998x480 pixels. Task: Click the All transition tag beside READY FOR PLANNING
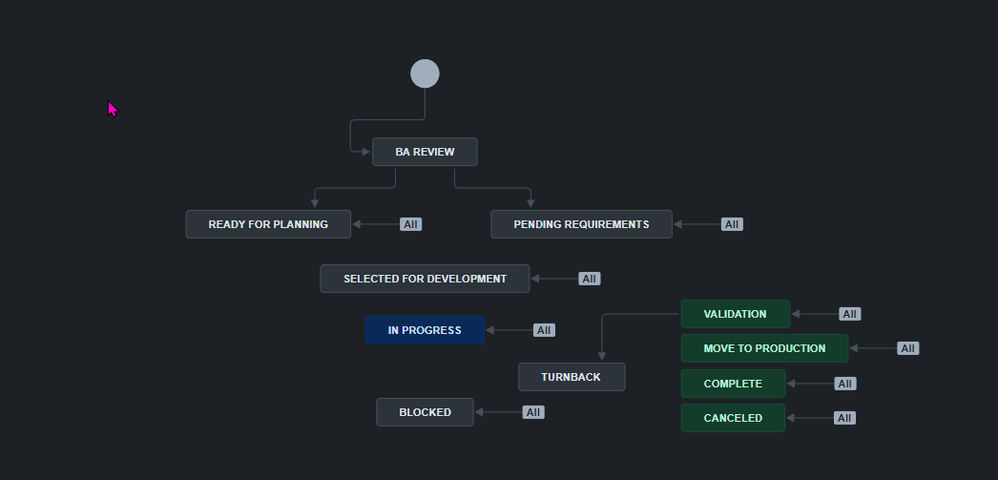pyautogui.click(x=411, y=224)
